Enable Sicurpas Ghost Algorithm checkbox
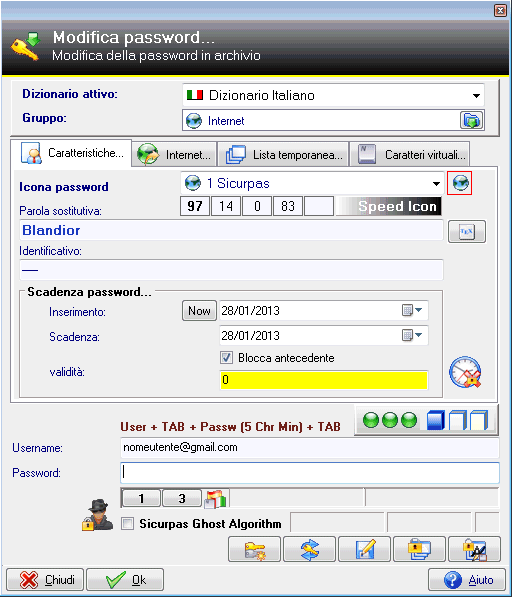Screen dimensions: 512x597 coord(128,524)
